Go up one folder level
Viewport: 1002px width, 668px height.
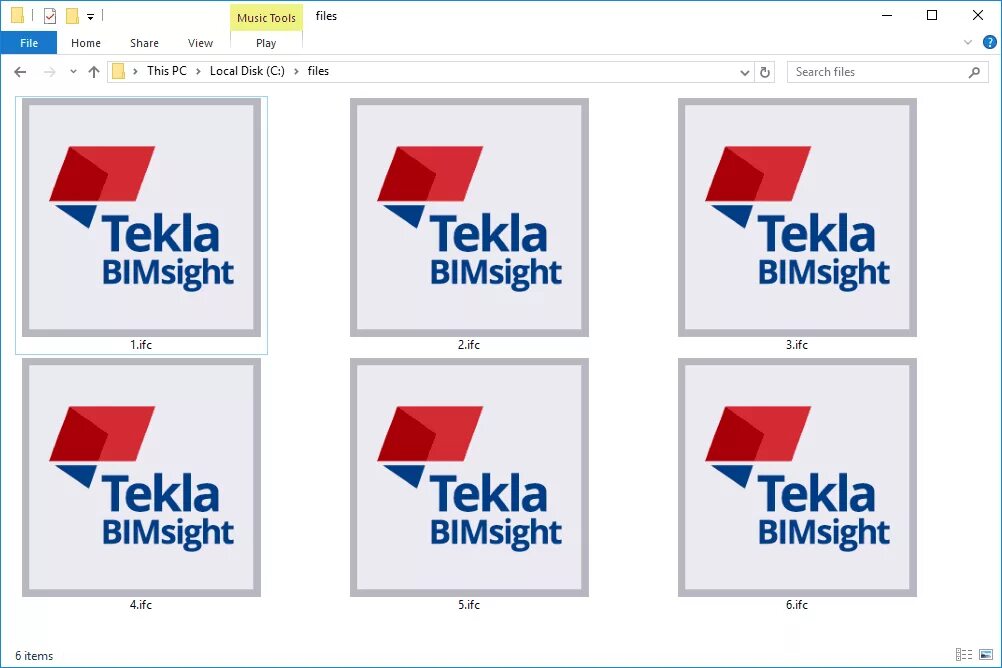(x=94, y=72)
